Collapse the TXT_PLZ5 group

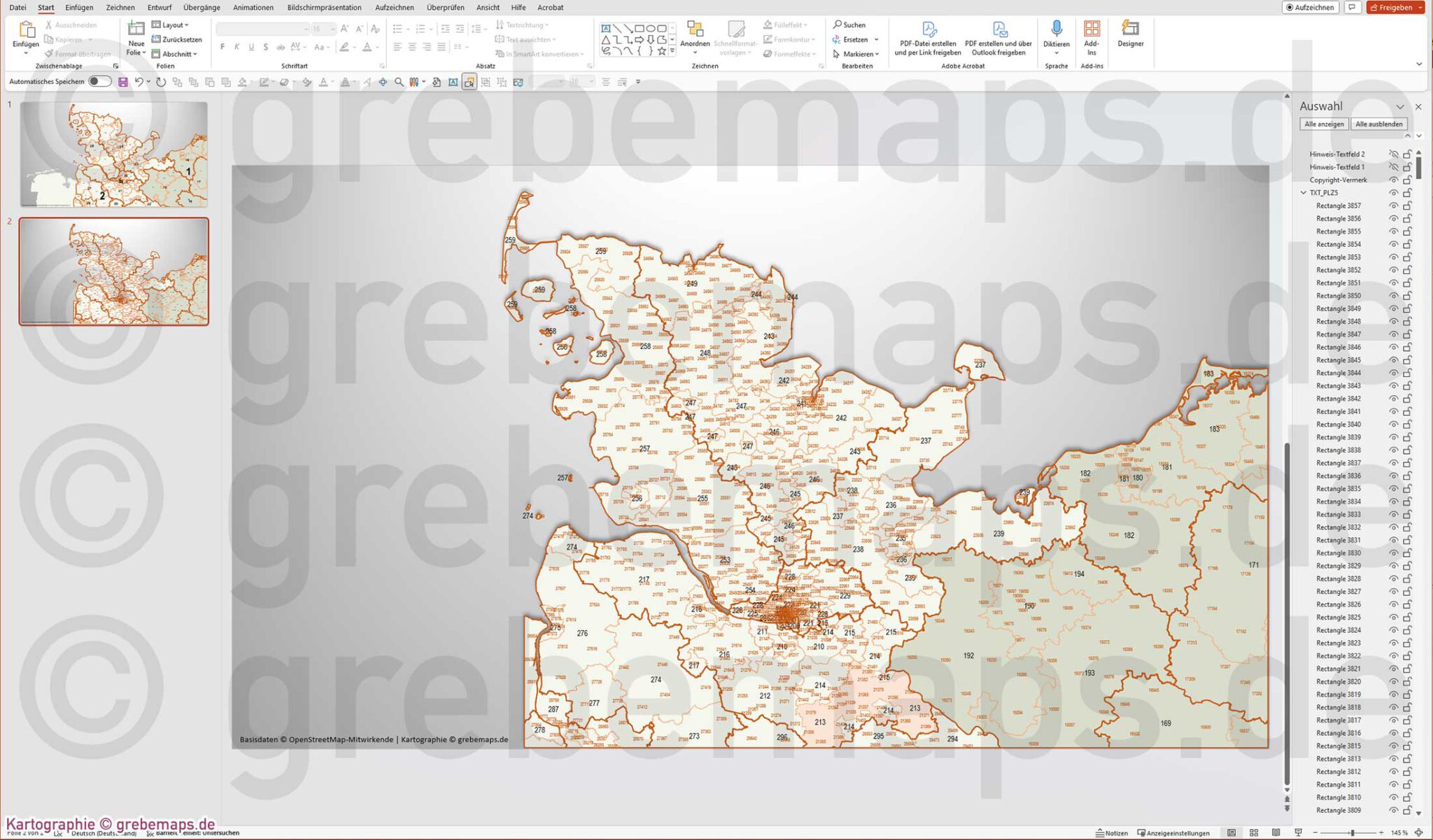coord(1304,192)
